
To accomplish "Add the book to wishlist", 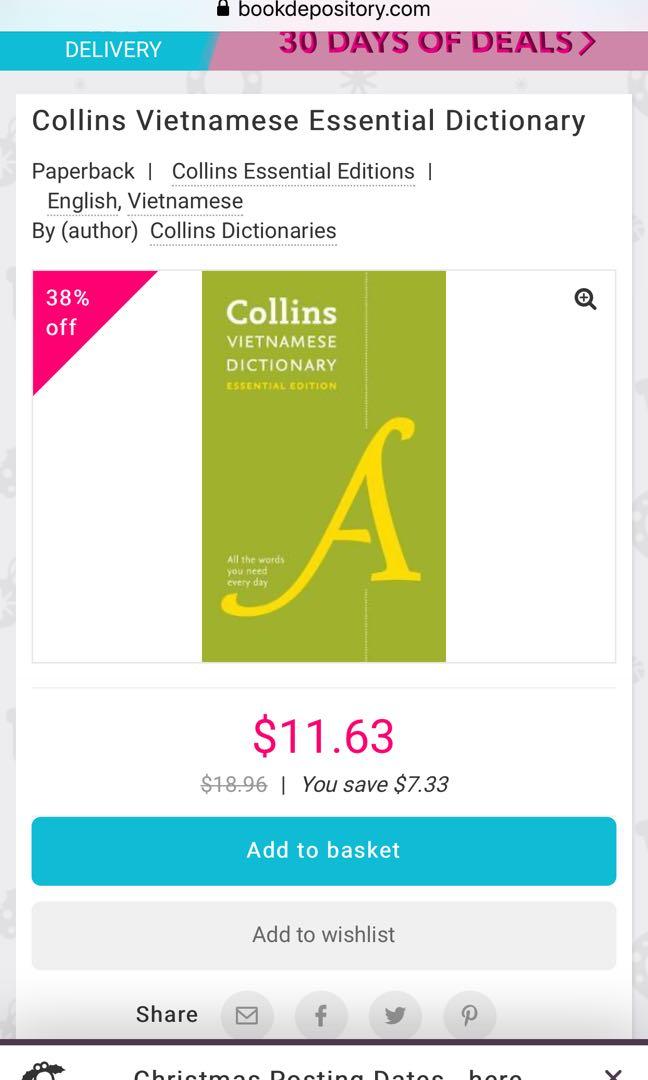I will pyautogui.click(x=324, y=934).
